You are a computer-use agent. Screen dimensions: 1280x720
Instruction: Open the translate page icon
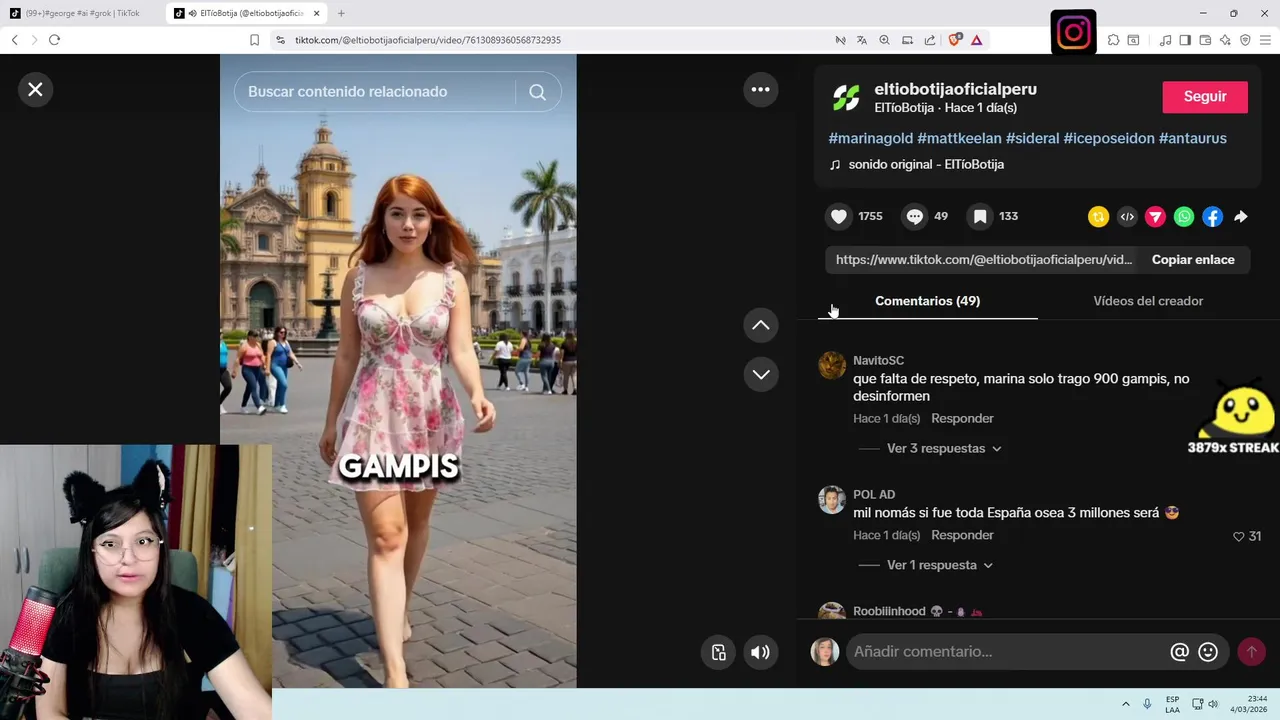[x=862, y=40]
